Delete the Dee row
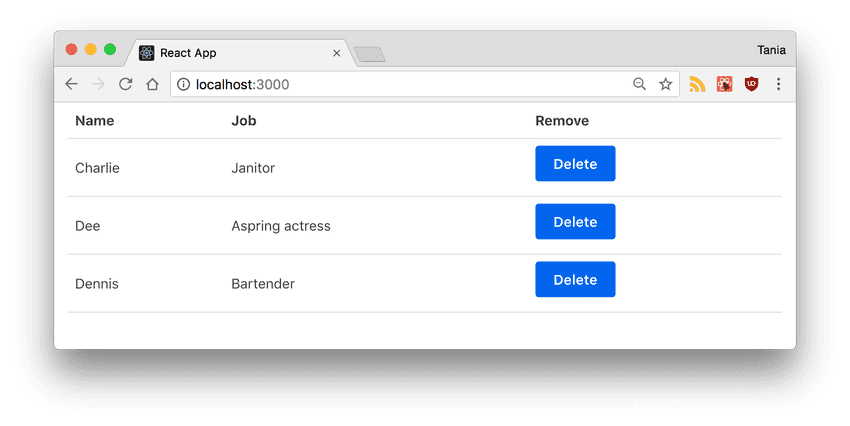The height and width of the screenshot is (426, 850). tap(575, 221)
